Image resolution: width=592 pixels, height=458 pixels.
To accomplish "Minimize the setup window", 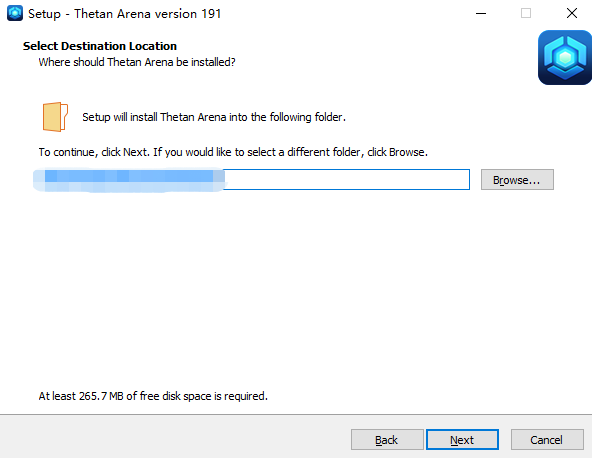I will (481, 13).
